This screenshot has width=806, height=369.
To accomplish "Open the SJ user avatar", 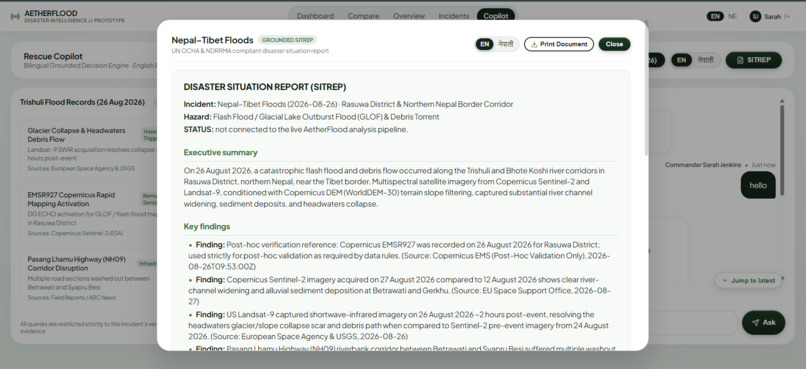I will point(755,16).
